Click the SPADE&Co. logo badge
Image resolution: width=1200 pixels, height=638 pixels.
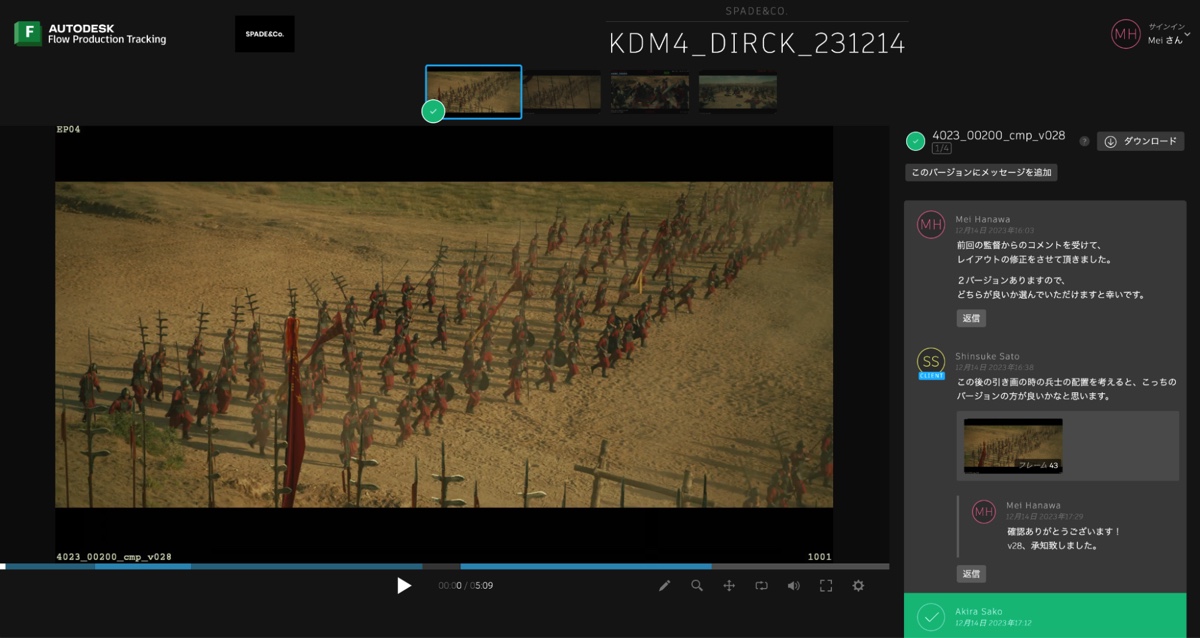coord(264,34)
